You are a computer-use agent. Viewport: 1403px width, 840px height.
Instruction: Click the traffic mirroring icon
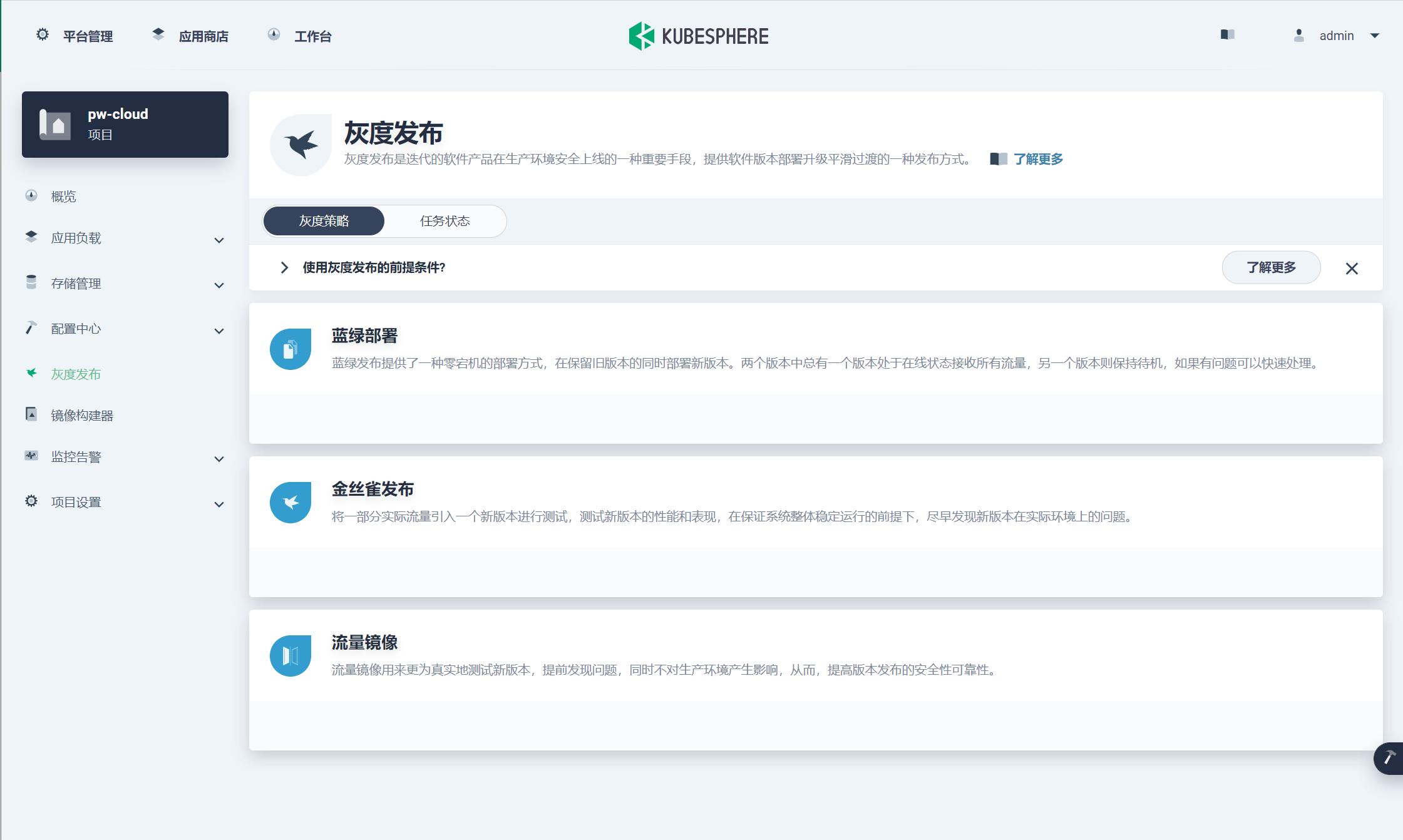(x=290, y=656)
